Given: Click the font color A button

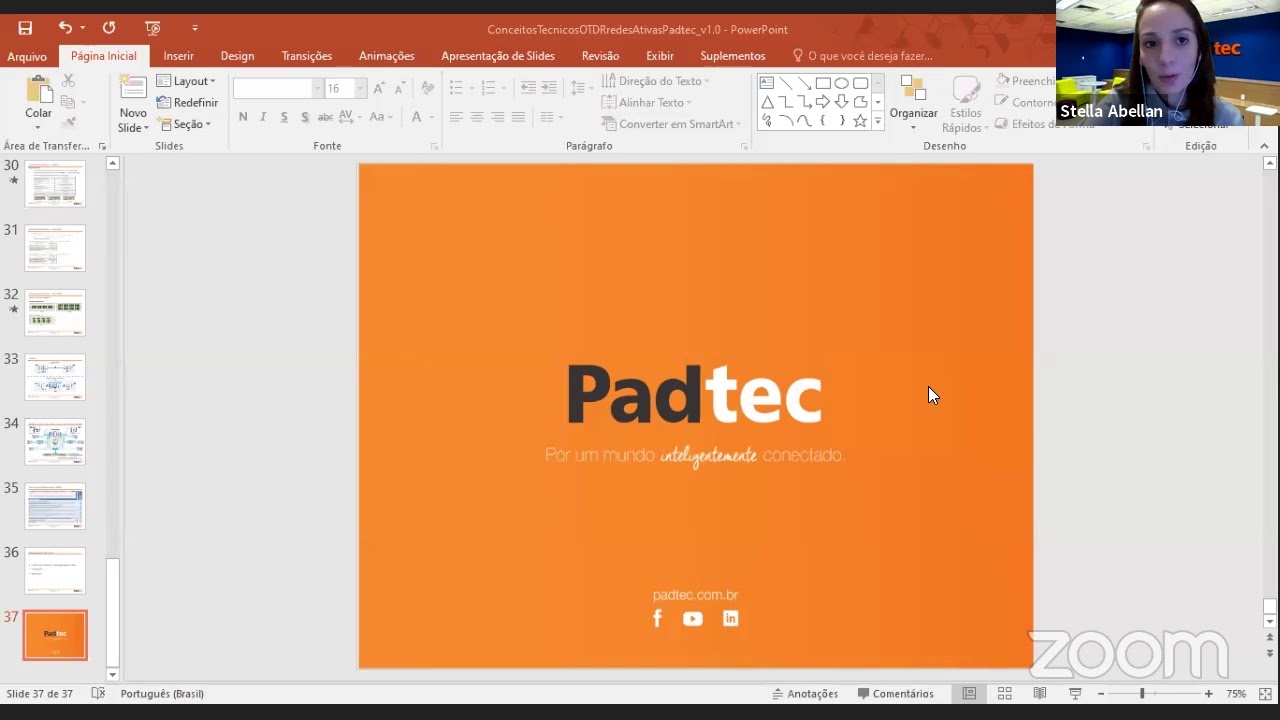Looking at the screenshot, I should pyautogui.click(x=417, y=117).
